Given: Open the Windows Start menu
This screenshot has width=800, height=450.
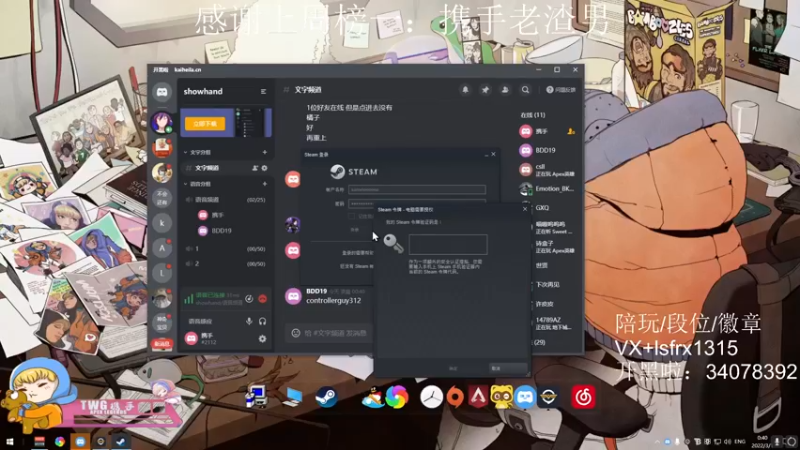Looking at the screenshot, I should coord(9,442).
